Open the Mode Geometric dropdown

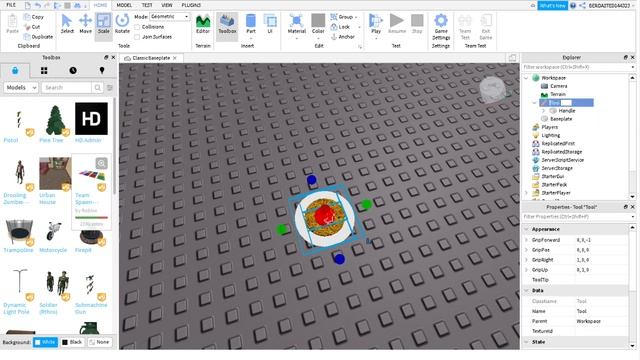pos(170,17)
